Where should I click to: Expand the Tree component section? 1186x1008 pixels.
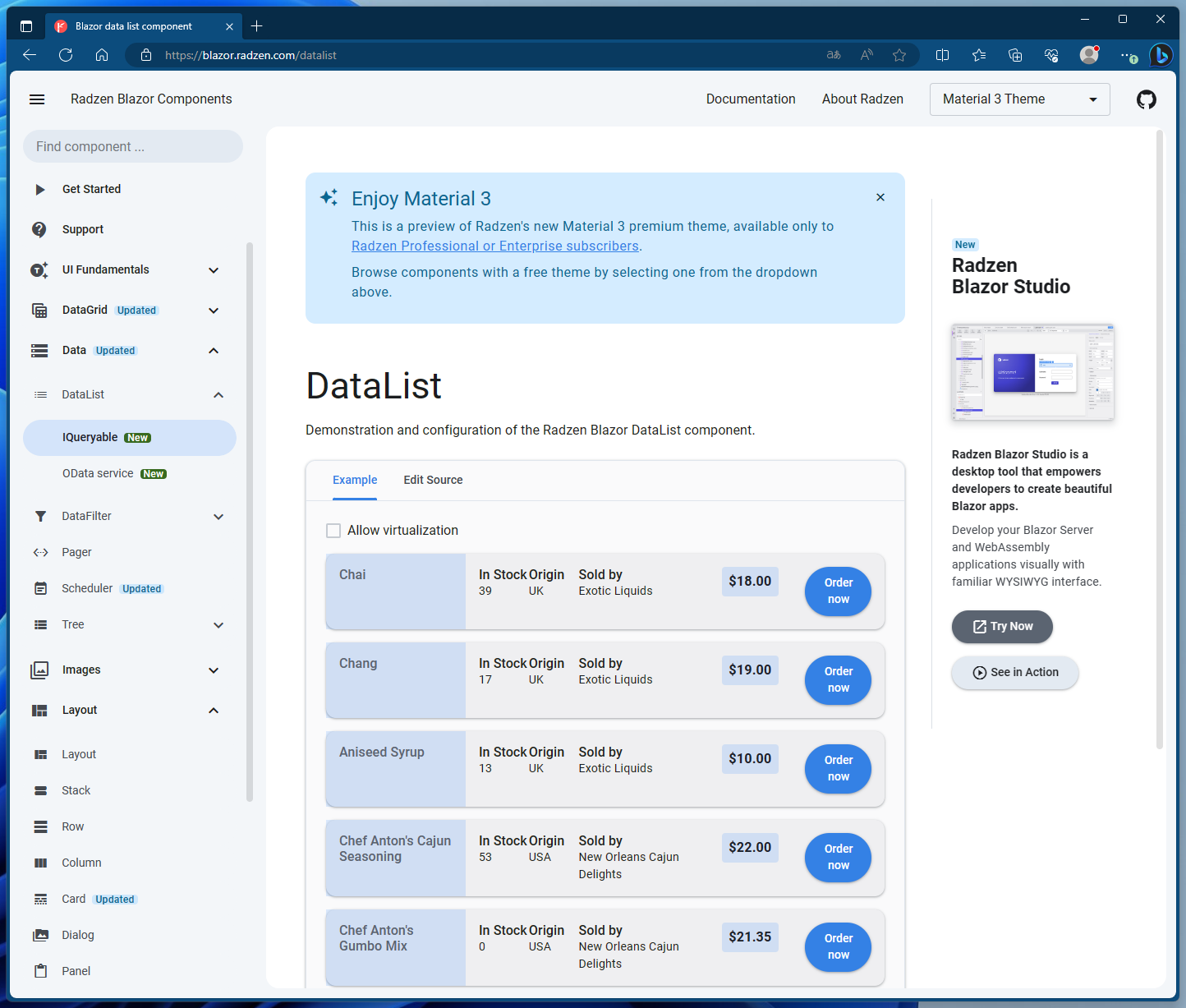(x=218, y=624)
